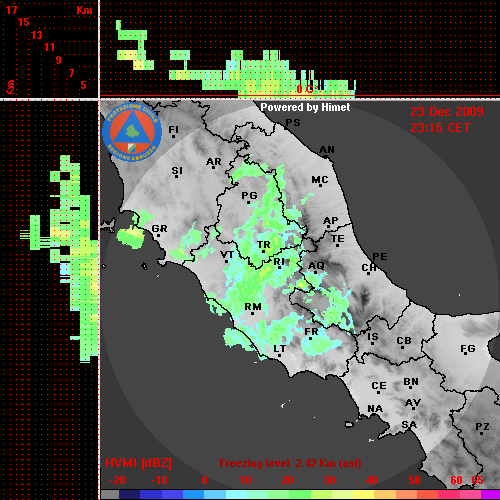Image resolution: width=500 pixels, height=500 pixels.
Task: Click the IS city label
Action: pos(373,337)
